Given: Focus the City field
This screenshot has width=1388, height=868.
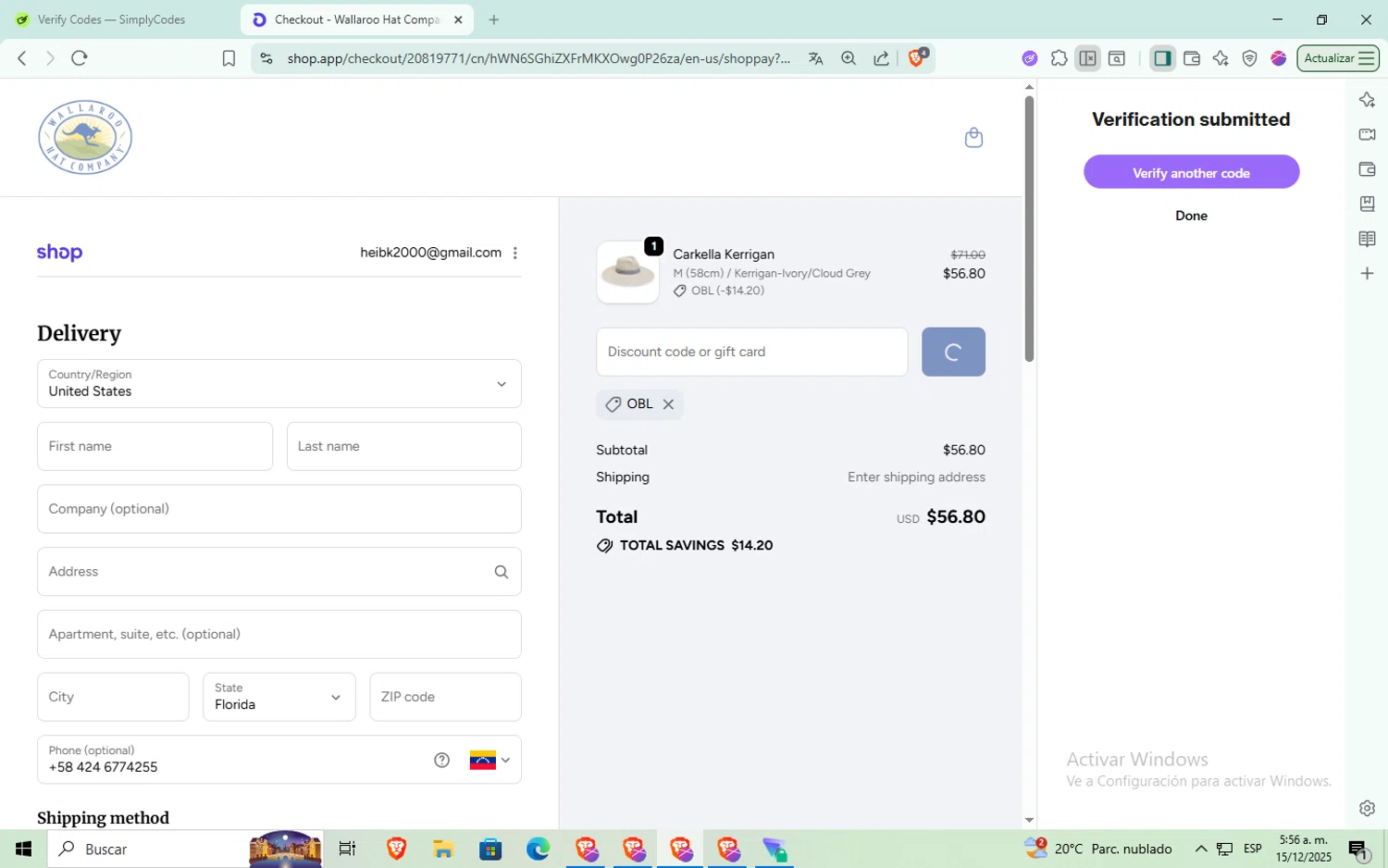Looking at the screenshot, I should click(113, 697).
